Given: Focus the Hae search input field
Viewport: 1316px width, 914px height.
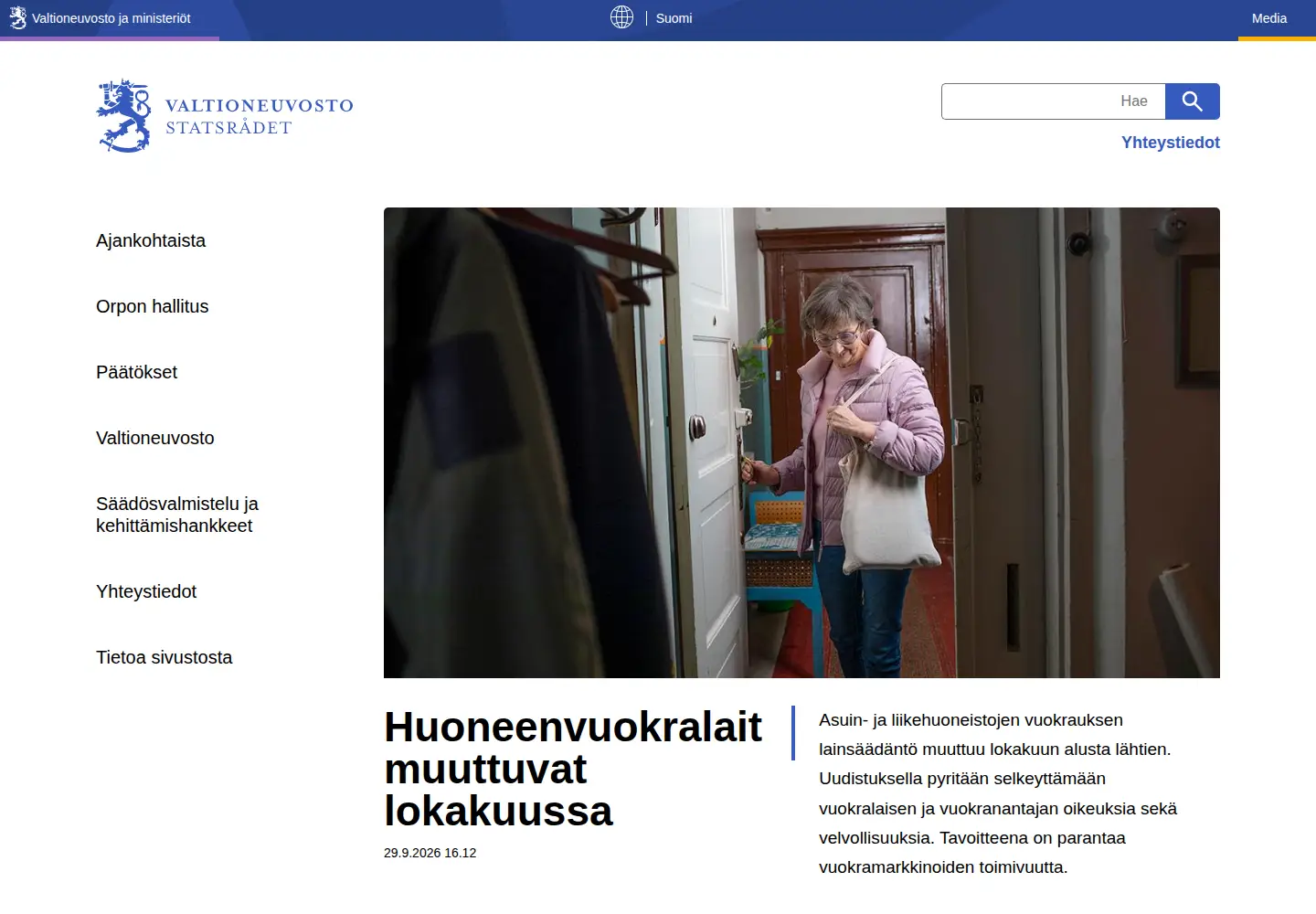Looking at the screenshot, I should click(x=1053, y=101).
